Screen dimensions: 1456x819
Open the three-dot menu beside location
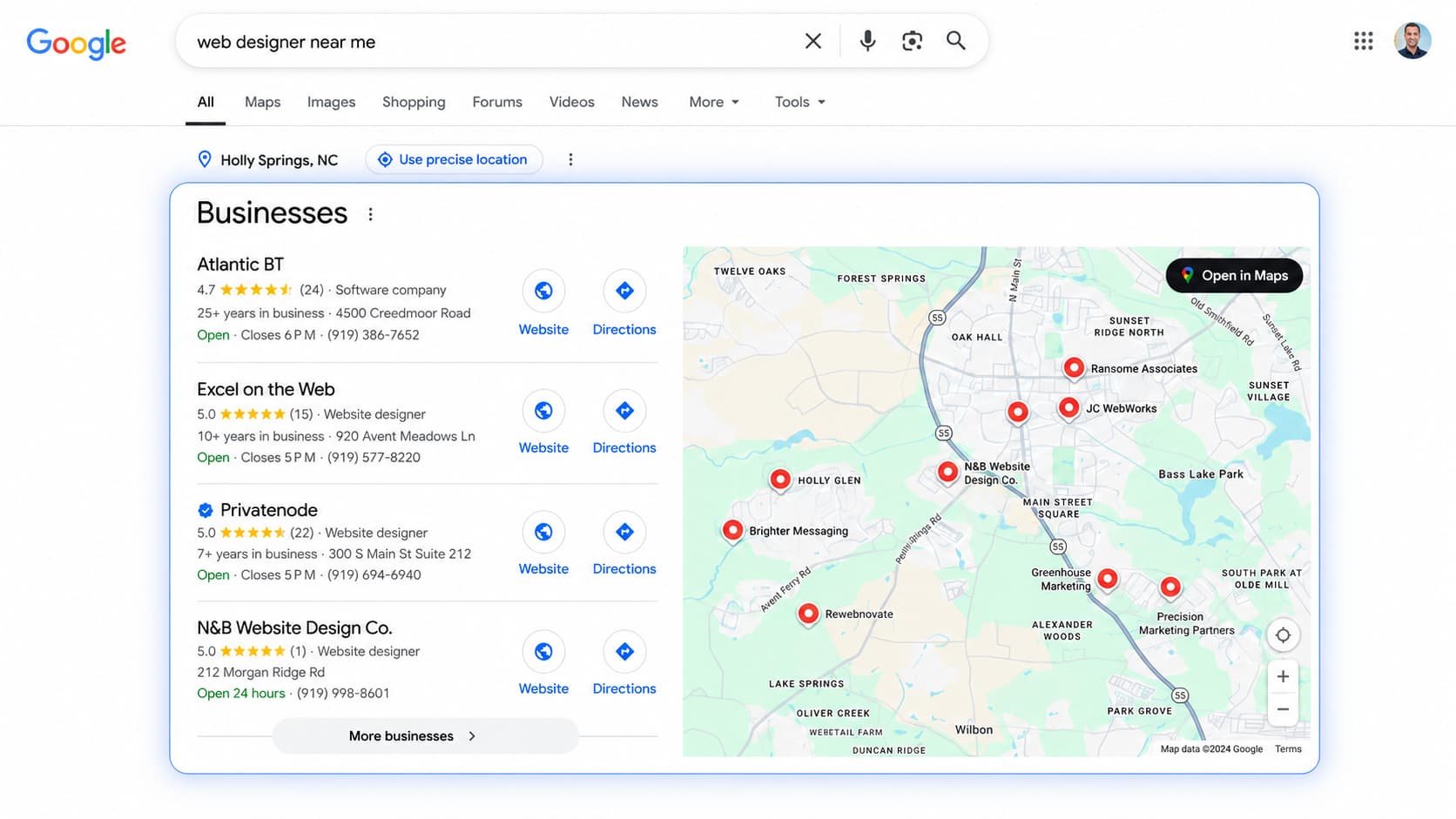click(570, 159)
